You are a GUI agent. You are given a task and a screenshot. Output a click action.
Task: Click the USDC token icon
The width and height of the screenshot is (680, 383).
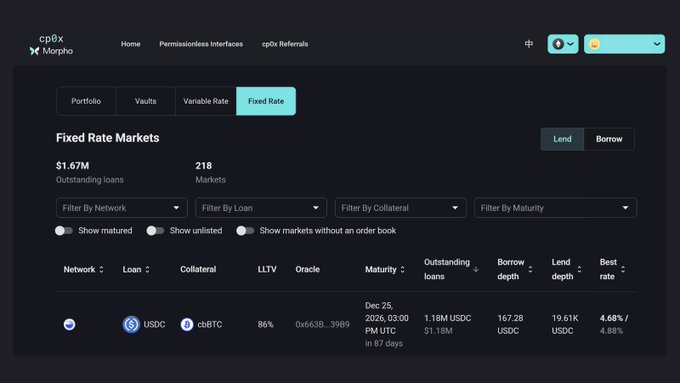[131, 324]
